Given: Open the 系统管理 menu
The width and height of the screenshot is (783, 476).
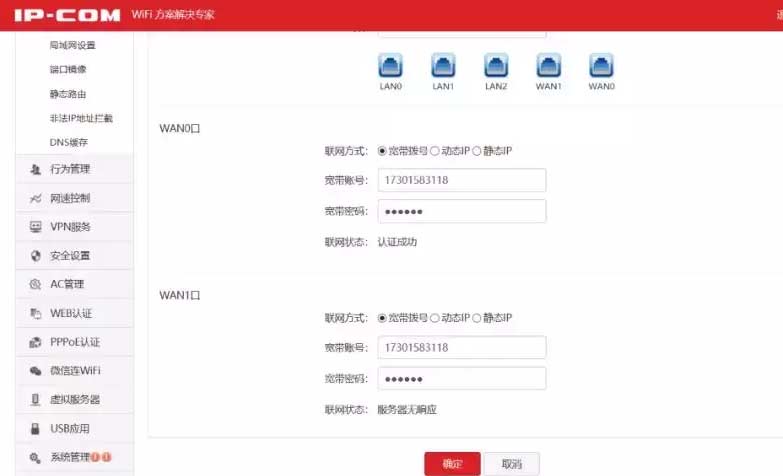Looking at the screenshot, I should [74, 458].
